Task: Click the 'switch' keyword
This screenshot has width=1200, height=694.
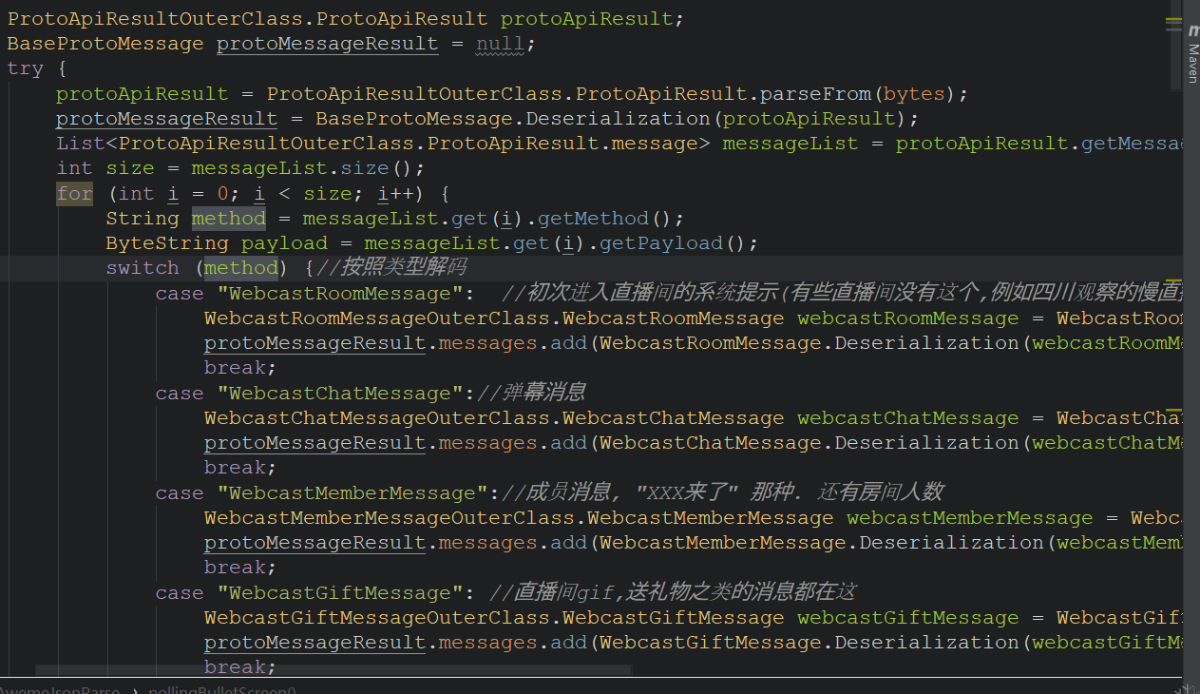Action: pyautogui.click(x=143, y=268)
